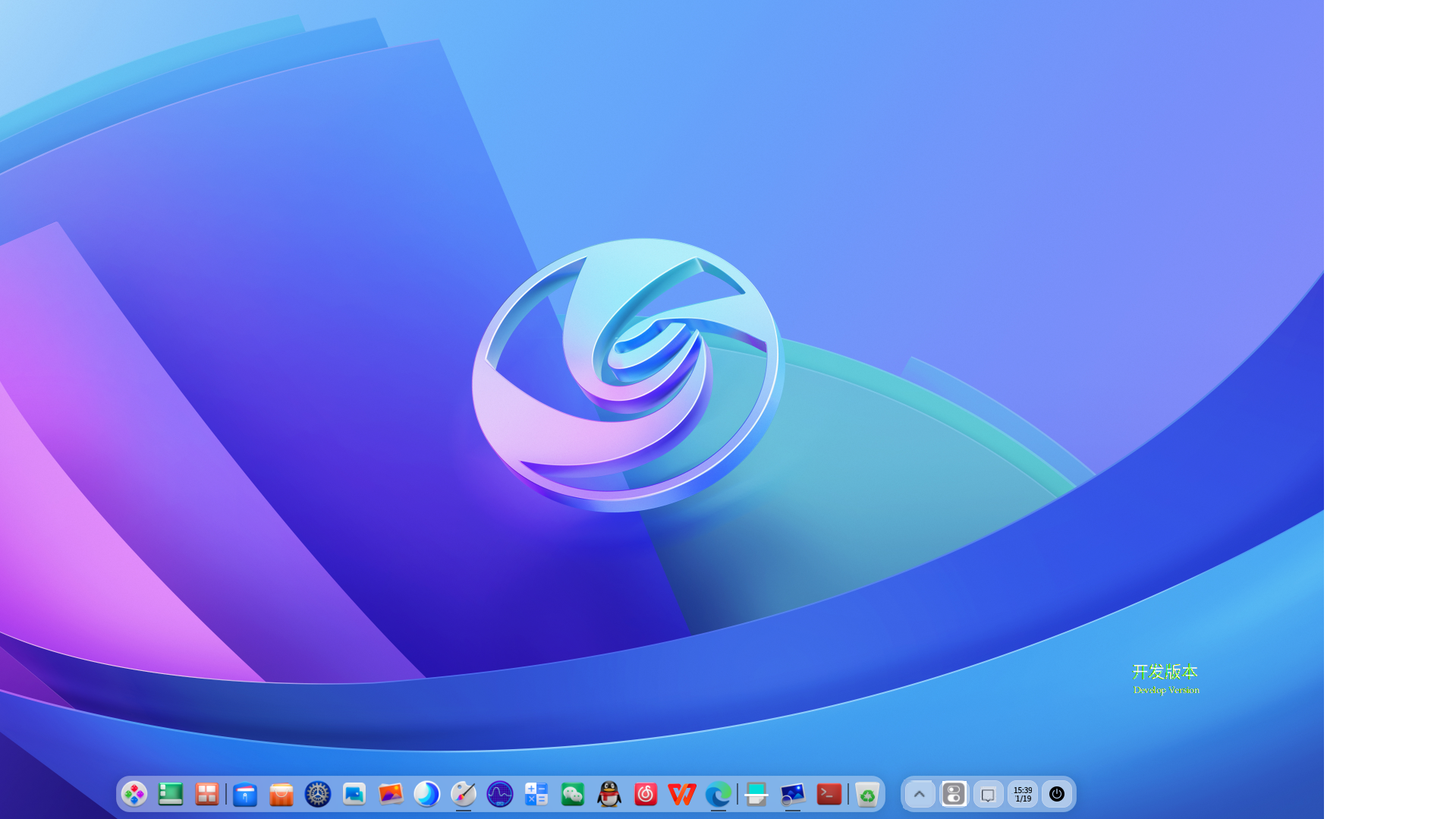This screenshot has width=1456, height=819.
Task: Expand the system tray chevron
Action: click(x=920, y=794)
